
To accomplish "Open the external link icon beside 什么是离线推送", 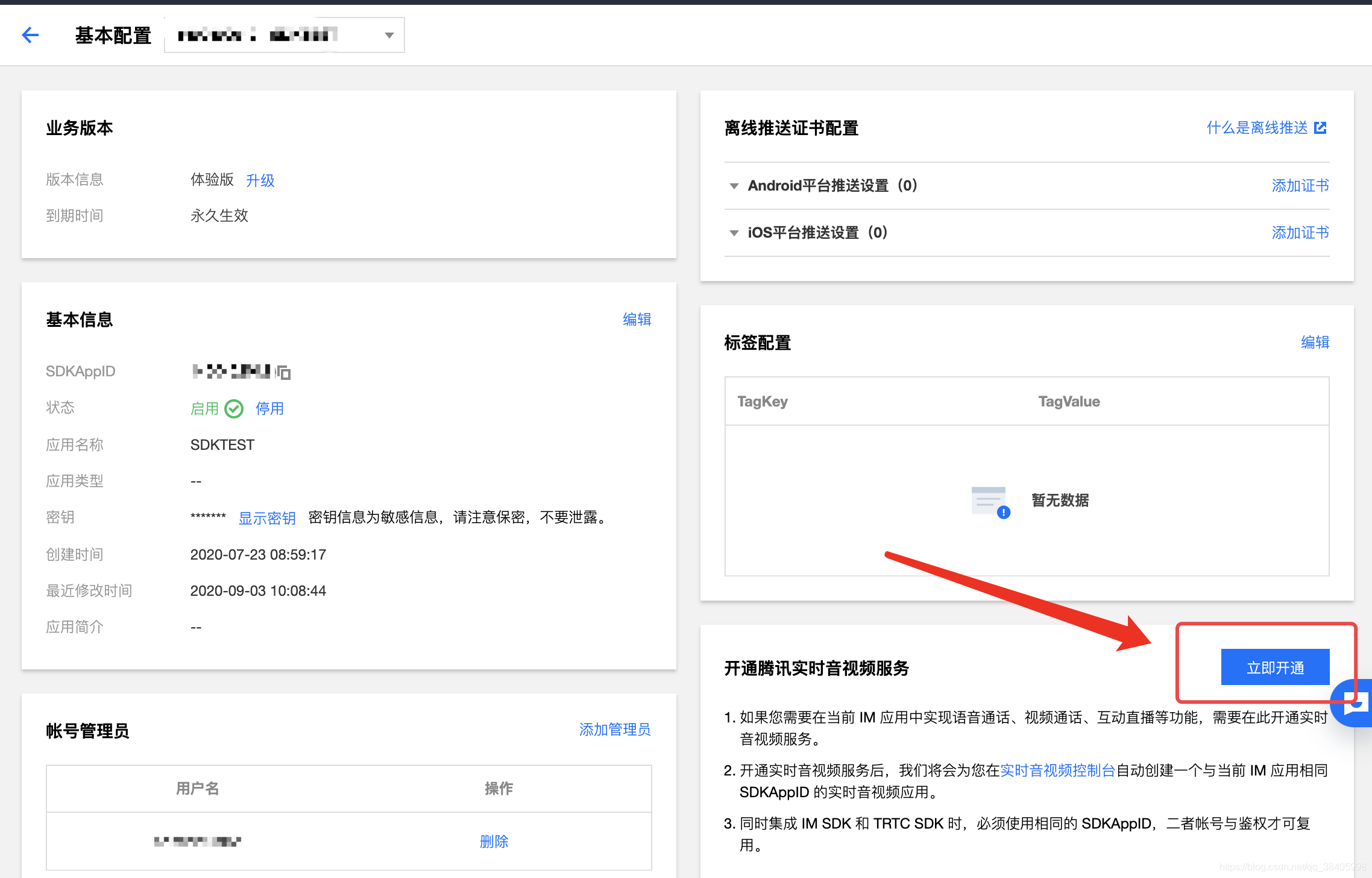I will (x=1320, y=128).
